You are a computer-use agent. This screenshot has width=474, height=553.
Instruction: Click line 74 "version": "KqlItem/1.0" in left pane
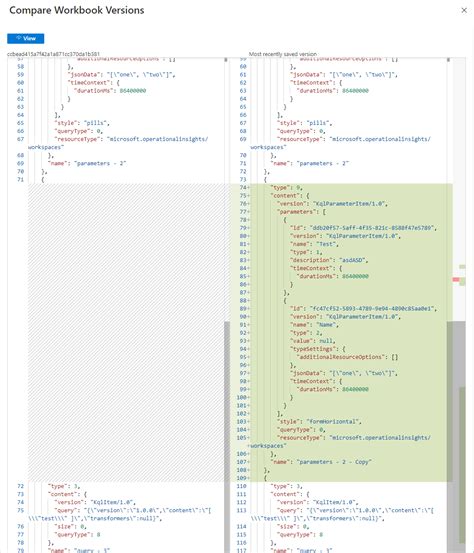point(95,502)
